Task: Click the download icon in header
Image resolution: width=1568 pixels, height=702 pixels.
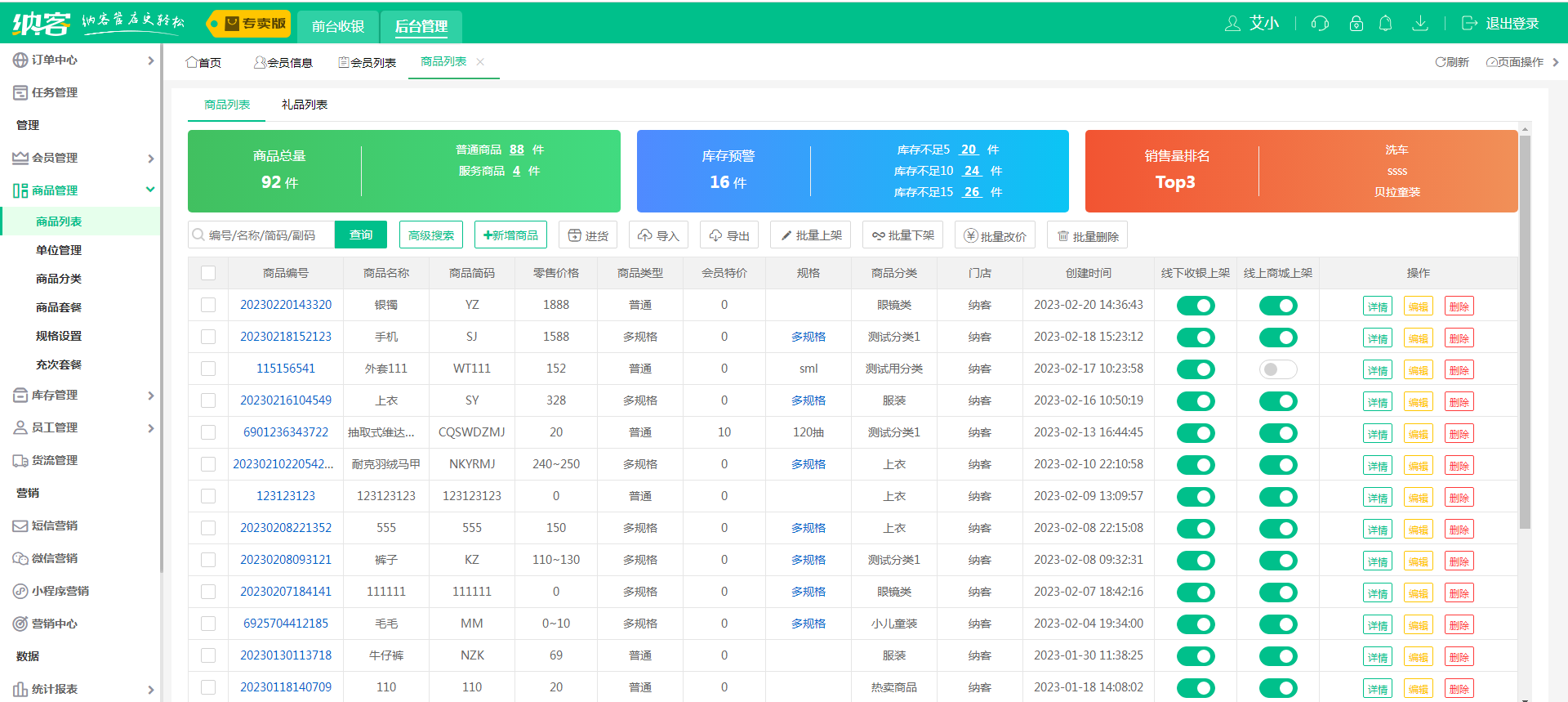Action: pyautogui.click(x=1420, y=24)
